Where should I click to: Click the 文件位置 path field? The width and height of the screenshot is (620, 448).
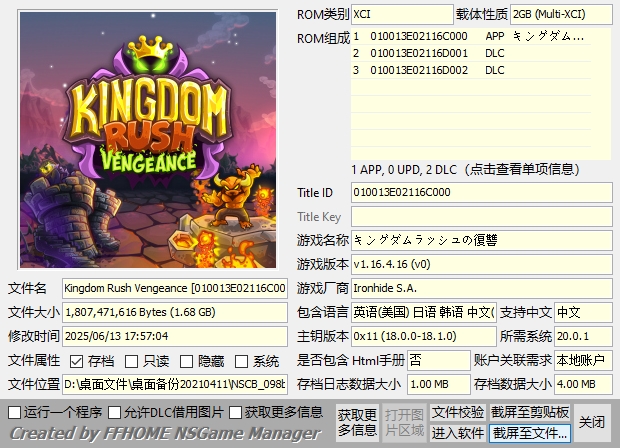(175, 384)
